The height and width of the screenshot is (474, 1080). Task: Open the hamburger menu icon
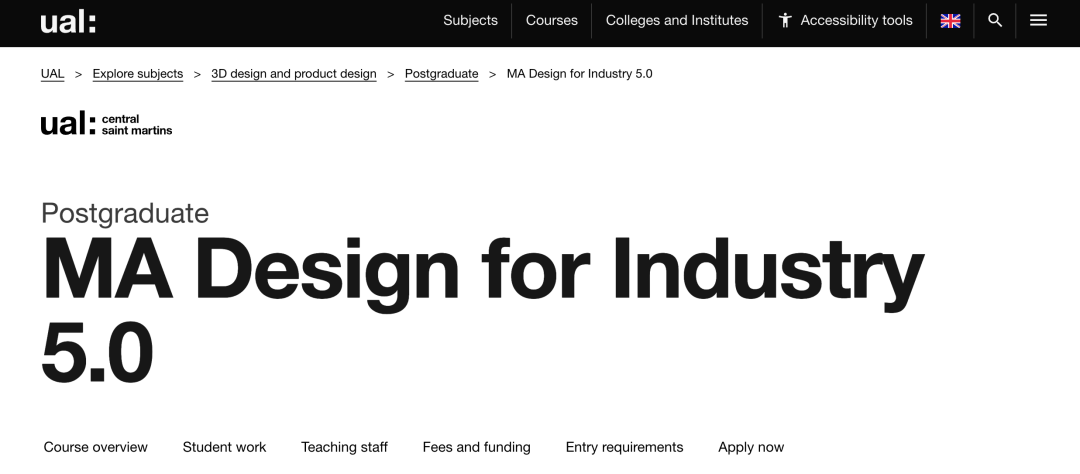coord(1038,21)
